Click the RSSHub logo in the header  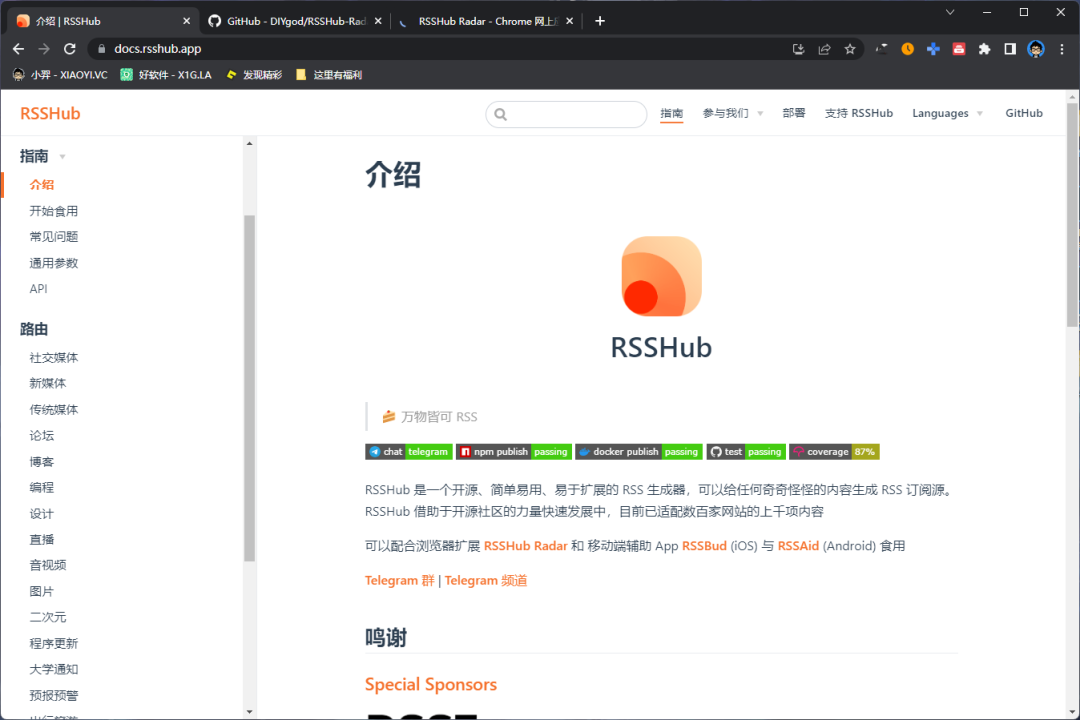click(50, 112)
